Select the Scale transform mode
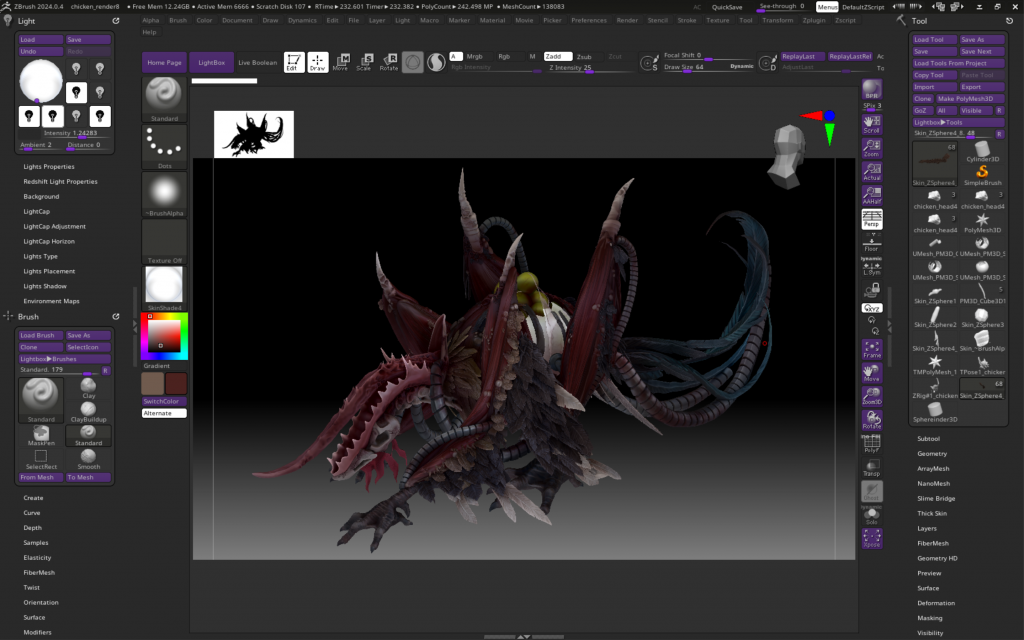 pos(364,62)
